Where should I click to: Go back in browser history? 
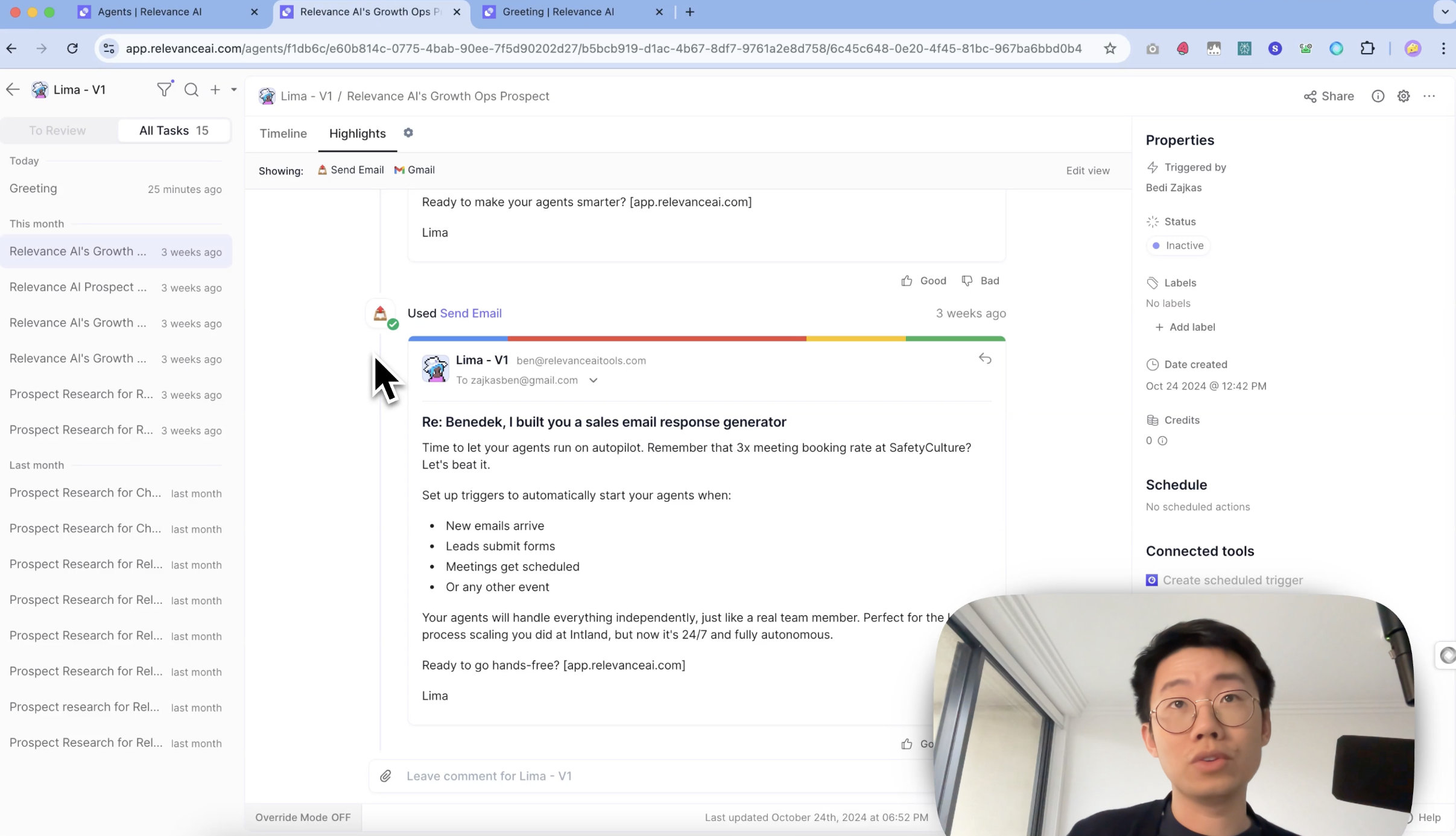click(12, 48)
